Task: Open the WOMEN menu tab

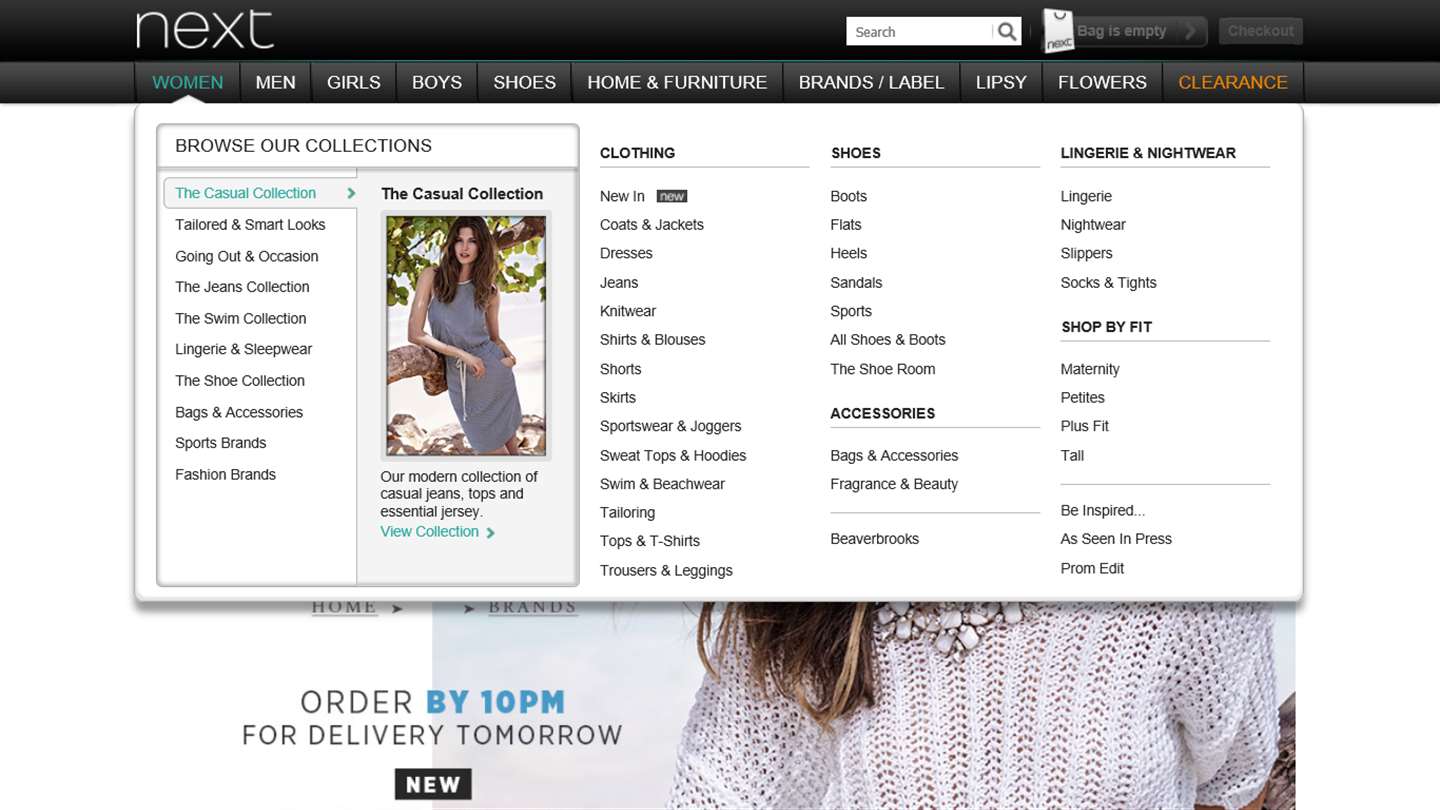Action: (188, 82)
